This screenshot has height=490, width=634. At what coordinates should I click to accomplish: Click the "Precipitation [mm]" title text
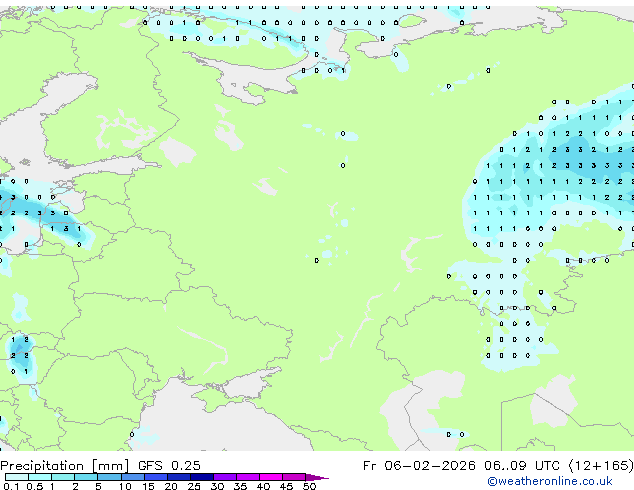coord(65,466)
